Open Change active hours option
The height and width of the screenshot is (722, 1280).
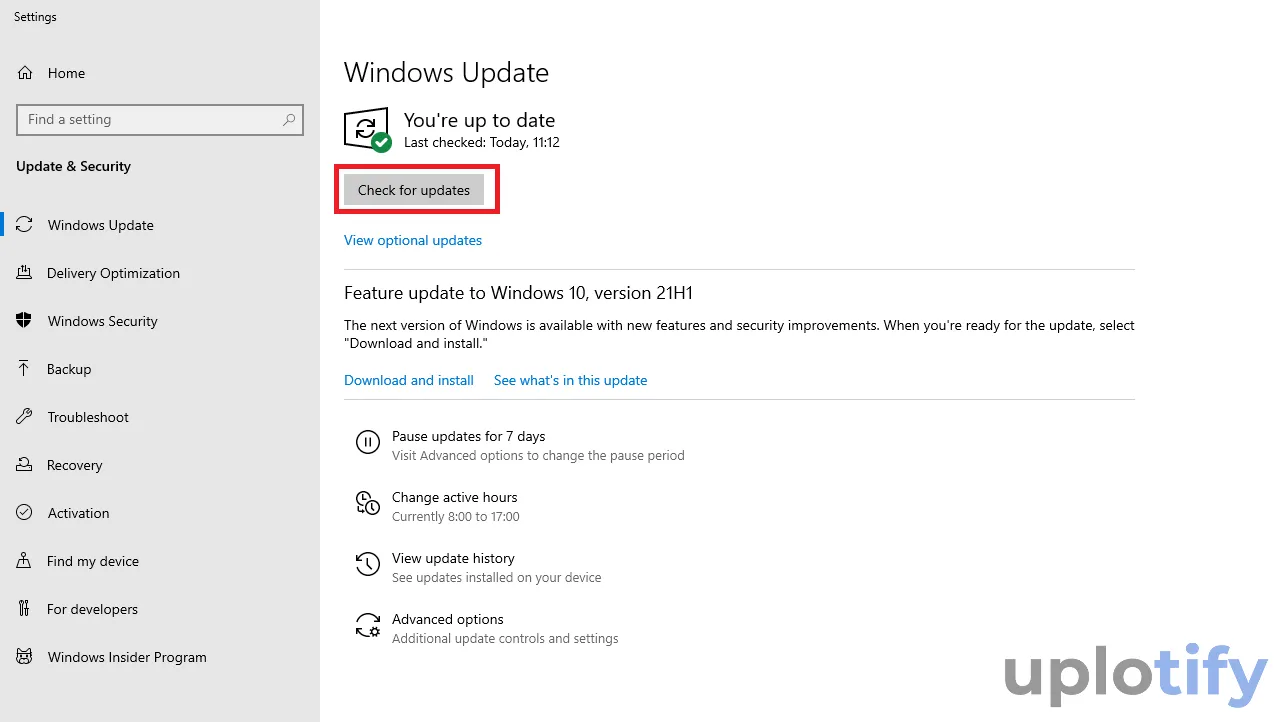click(x=455, y=497)
